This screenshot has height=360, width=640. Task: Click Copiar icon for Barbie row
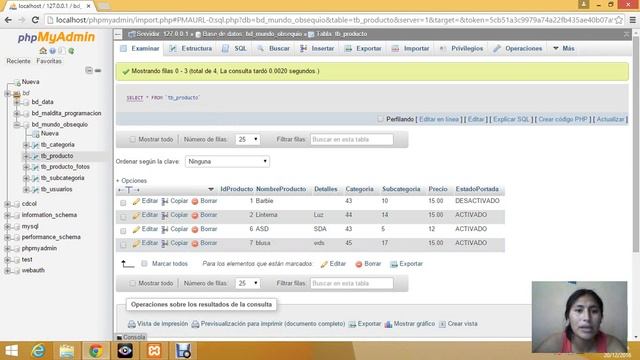pos(165,201)
